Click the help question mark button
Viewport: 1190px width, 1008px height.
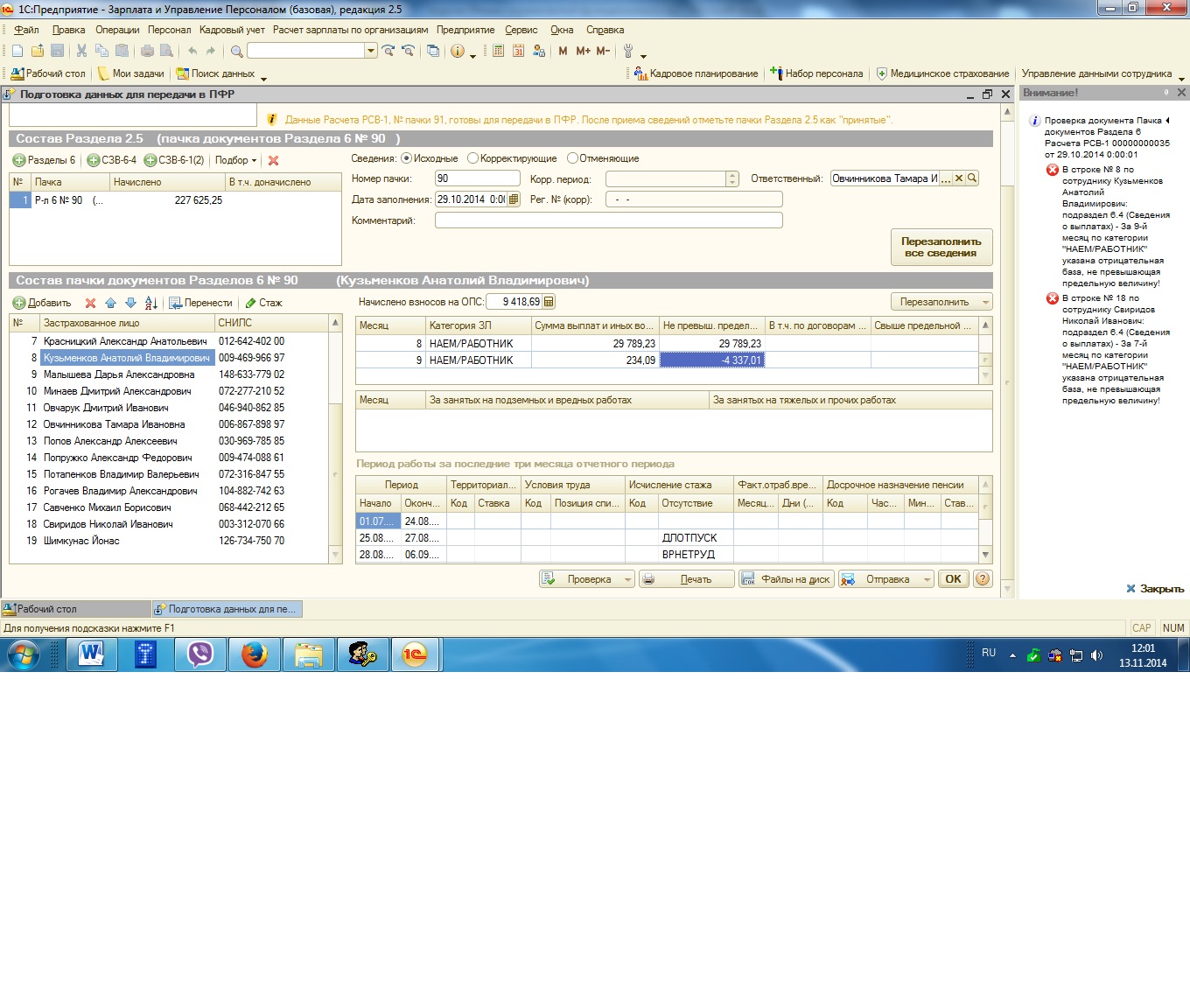click(x=983, y=579)
